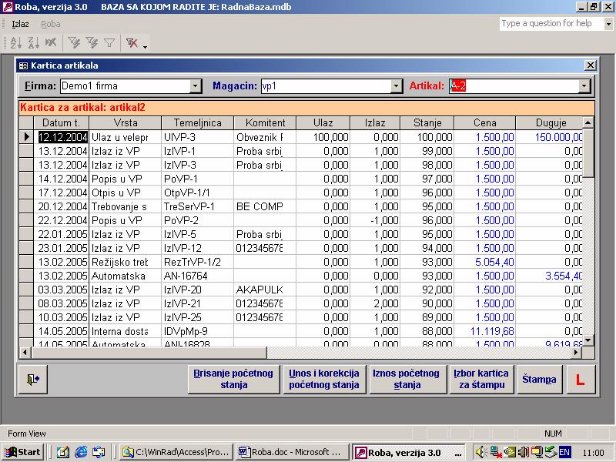Click the exit door icon button
Image resolution: width=616 pixels, height=462 pixels.
[x=34, y=378]
